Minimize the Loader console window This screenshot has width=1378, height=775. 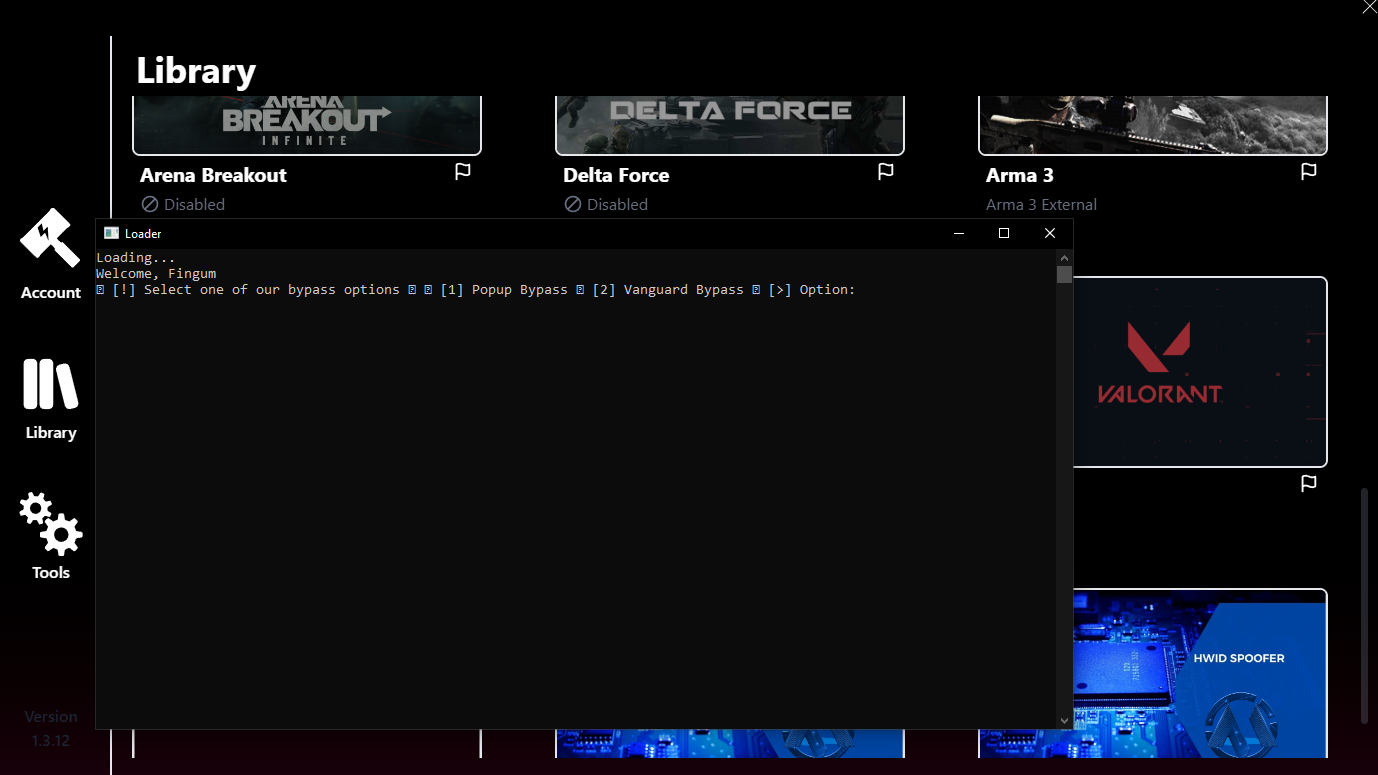pyautogui.click(x=959, y=233)
